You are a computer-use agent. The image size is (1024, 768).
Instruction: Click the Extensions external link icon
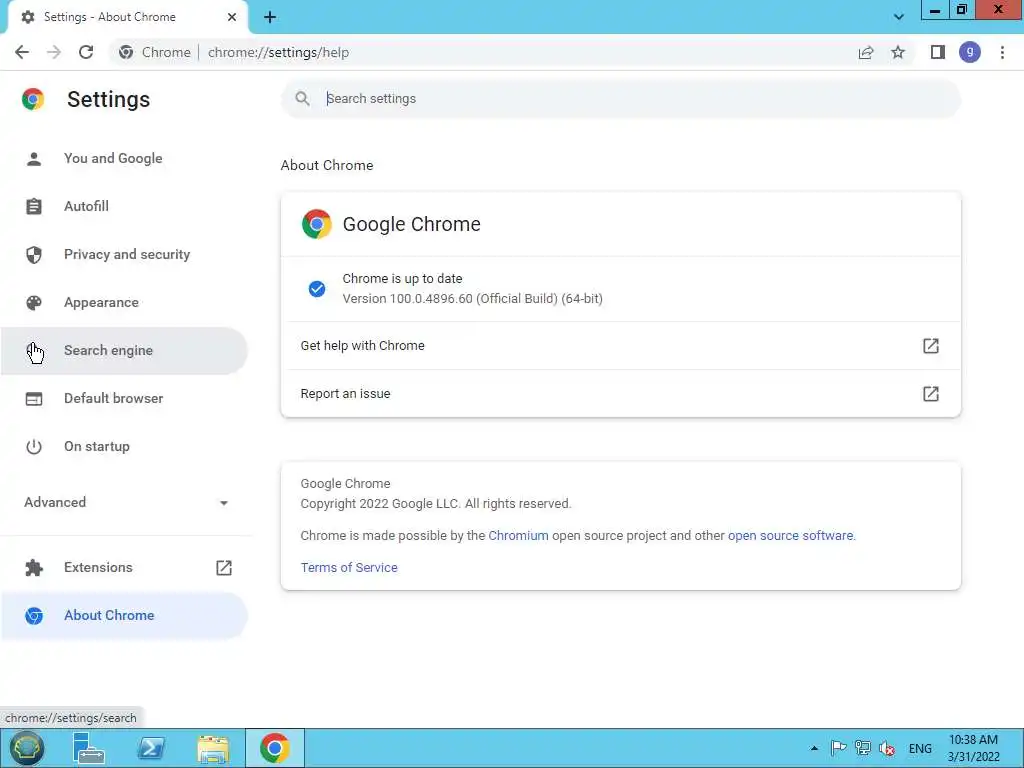pyautogui.click(x=223, y=568)
